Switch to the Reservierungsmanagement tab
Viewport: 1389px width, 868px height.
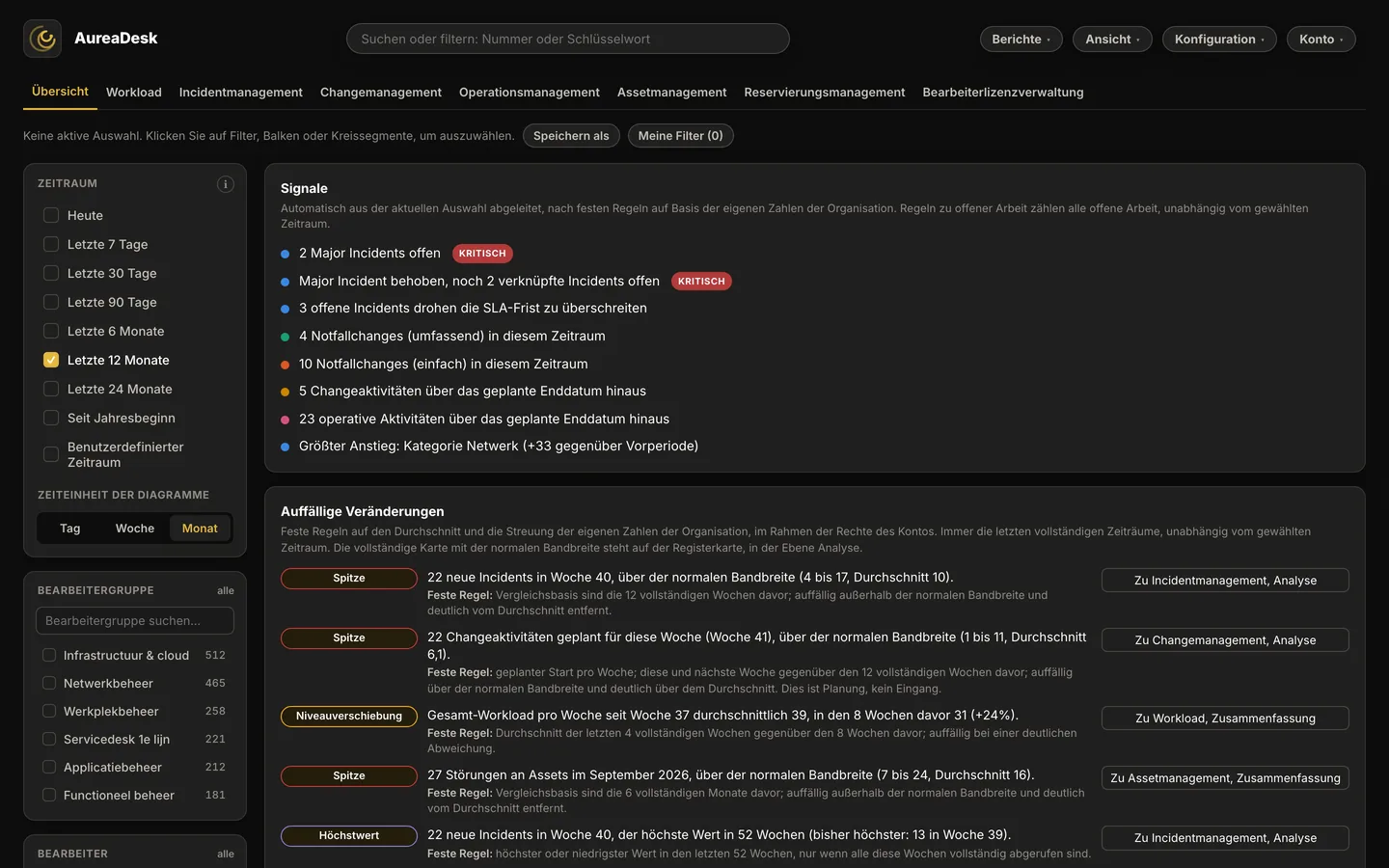(x=825, y=93)
